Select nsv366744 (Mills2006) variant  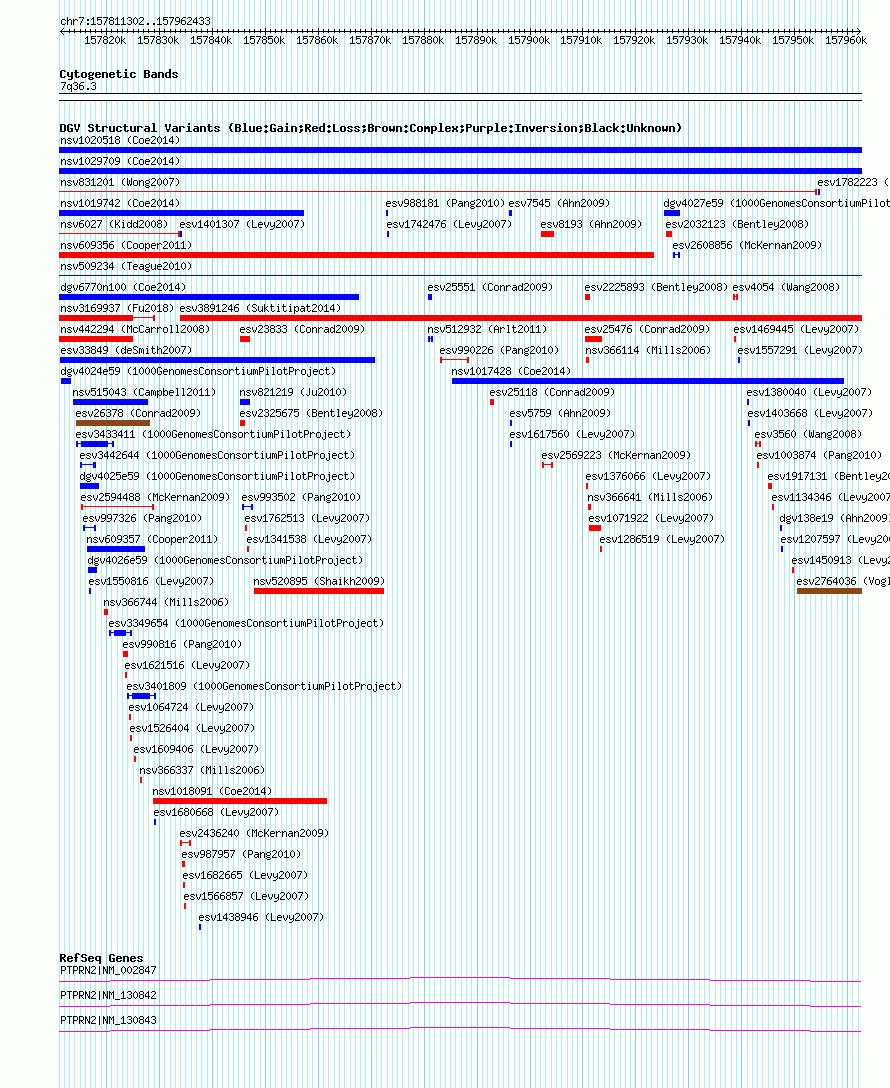pos(166,602)
